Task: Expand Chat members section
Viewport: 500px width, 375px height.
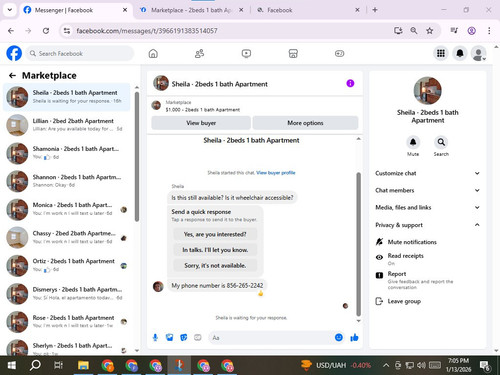Action: coord(428,190)
